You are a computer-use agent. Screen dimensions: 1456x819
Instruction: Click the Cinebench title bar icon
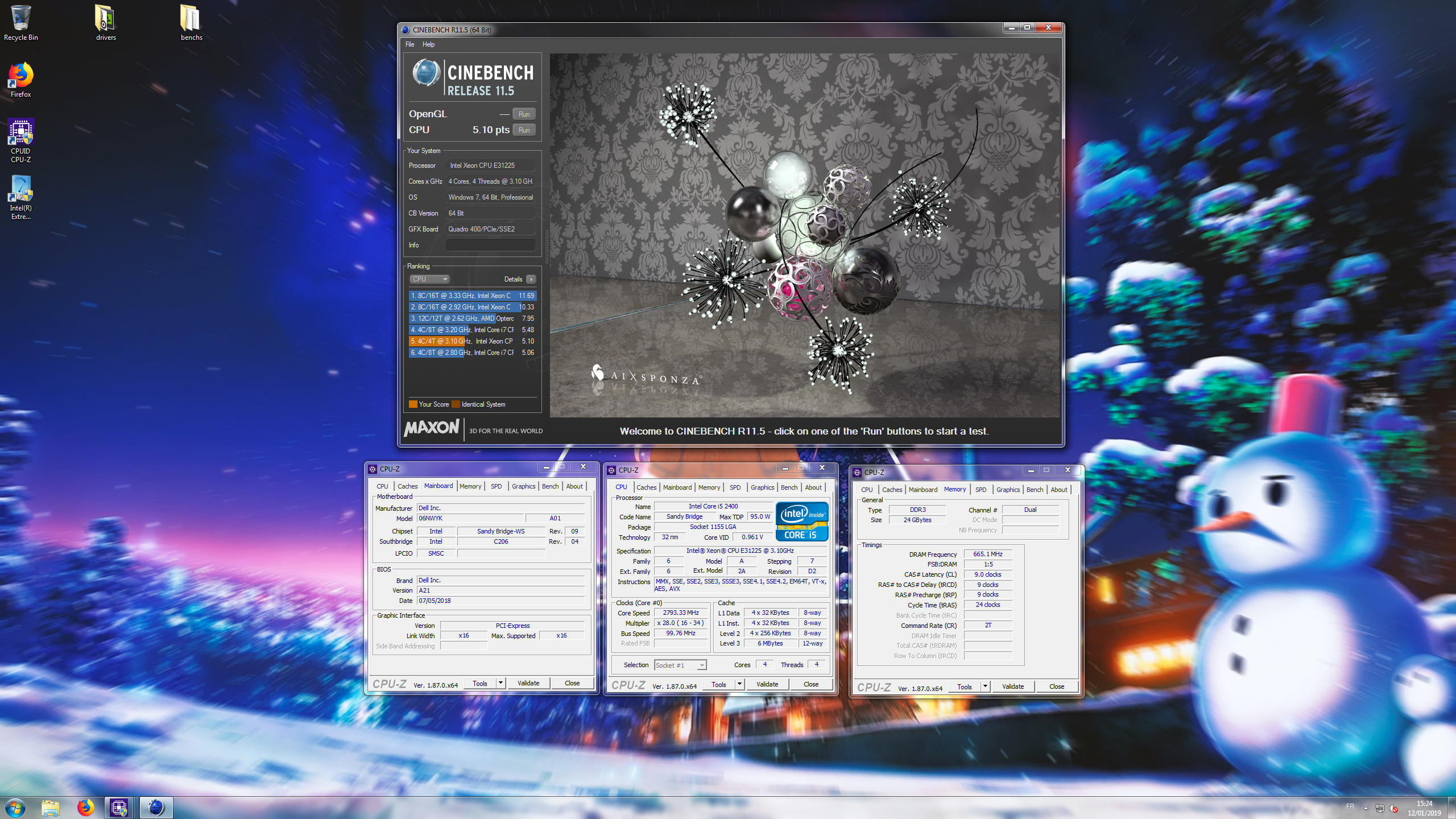tap(405, 30)
